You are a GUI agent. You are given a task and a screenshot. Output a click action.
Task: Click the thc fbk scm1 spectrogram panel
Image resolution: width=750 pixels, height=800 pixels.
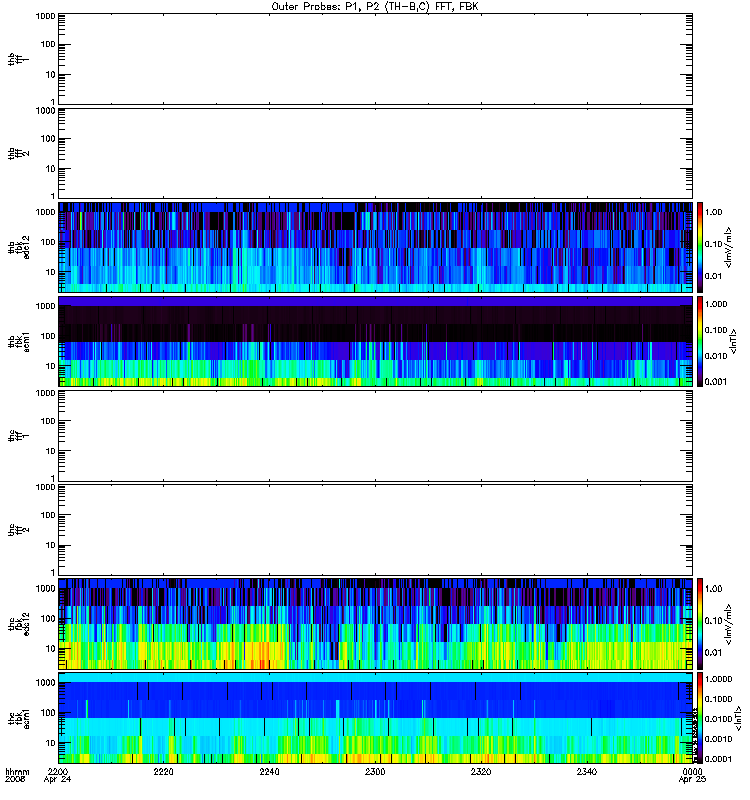pyautogui.click(x=375, y=718)
